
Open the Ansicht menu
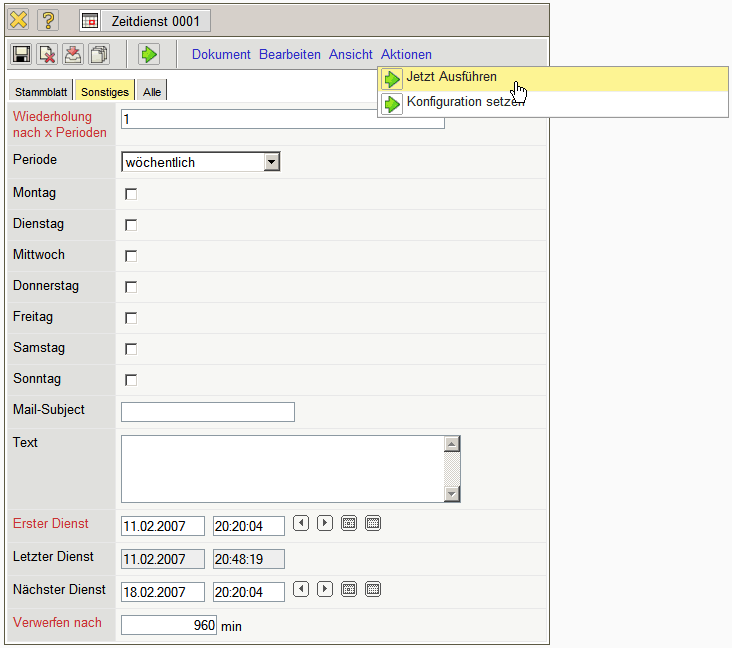coord(351,55)
